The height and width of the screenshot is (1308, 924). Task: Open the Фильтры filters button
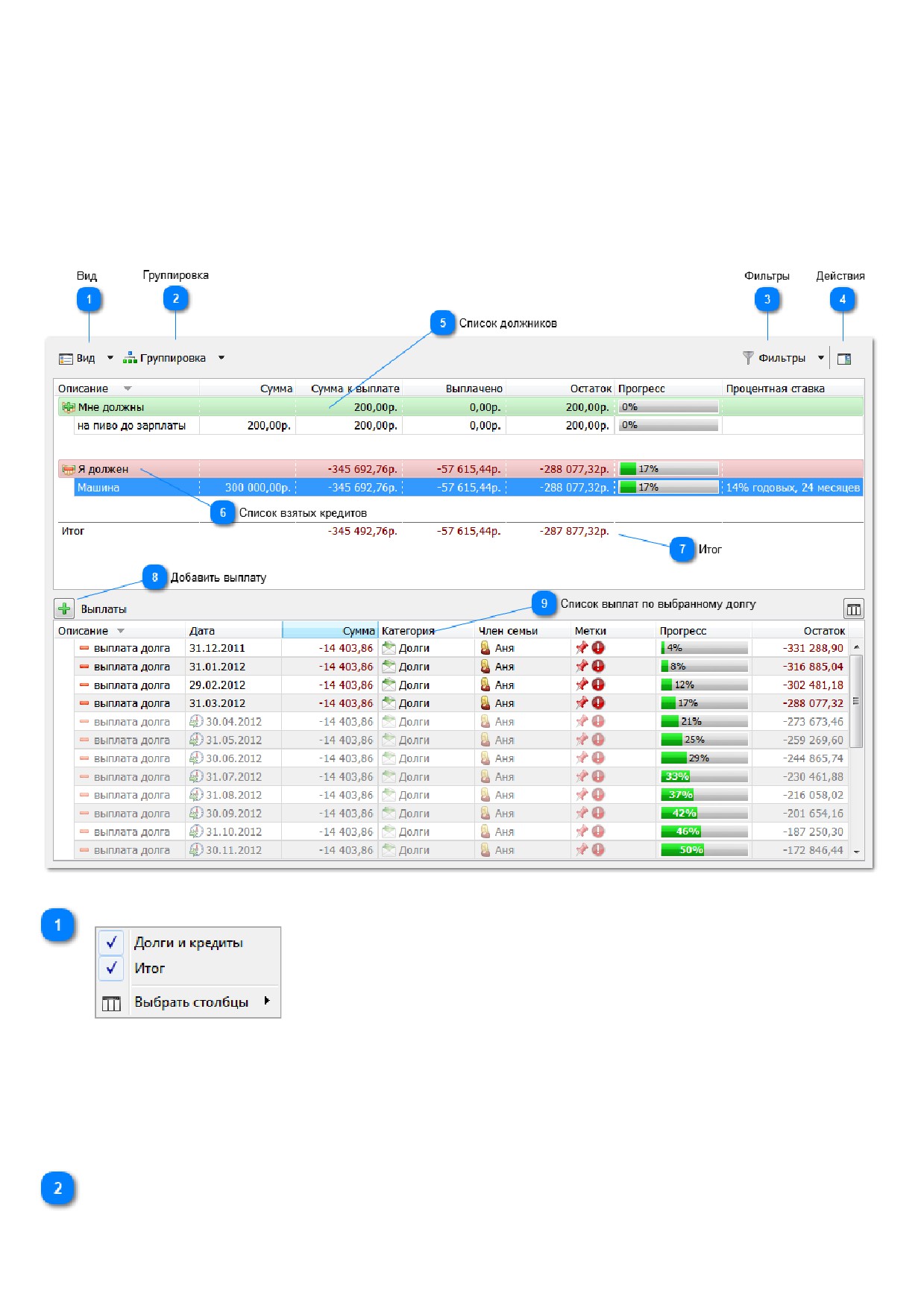click(774, 358)
